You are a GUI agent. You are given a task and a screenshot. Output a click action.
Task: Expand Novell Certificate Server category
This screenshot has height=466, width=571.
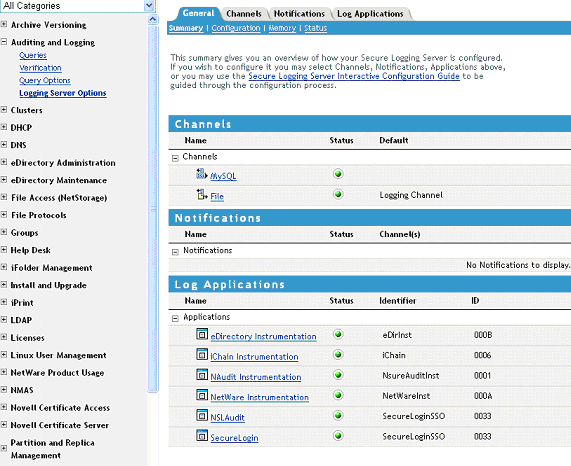point(4,424)
